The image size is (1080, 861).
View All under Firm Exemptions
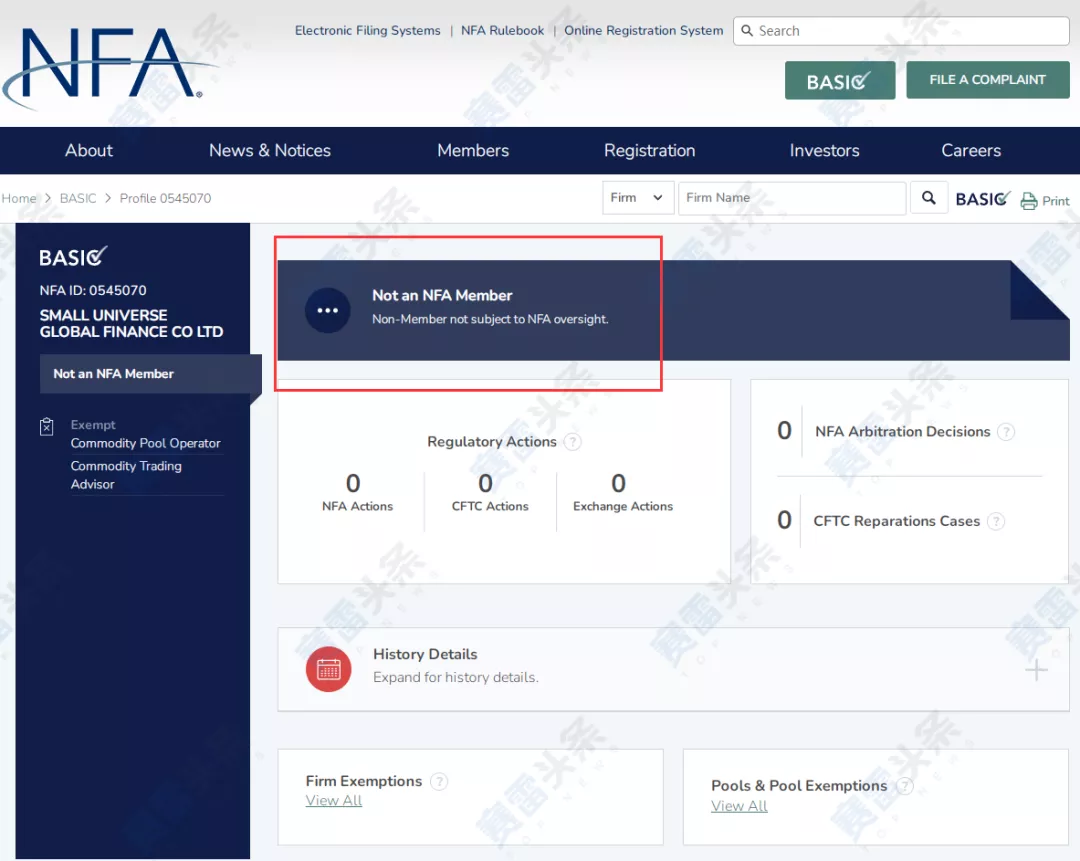tap(334, 800)
